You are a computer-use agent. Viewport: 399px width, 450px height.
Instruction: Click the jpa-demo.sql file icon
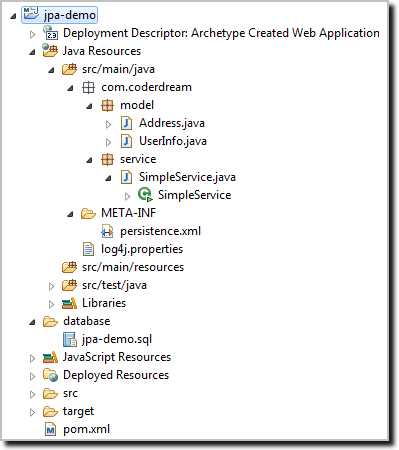point(70,339)
